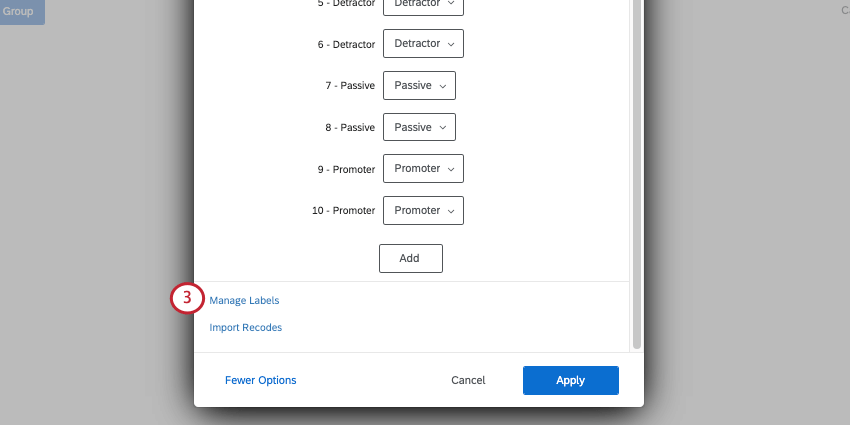Click the "10 - Promoter" row label
Screen dimensions: 850x425
coord(343,211)
